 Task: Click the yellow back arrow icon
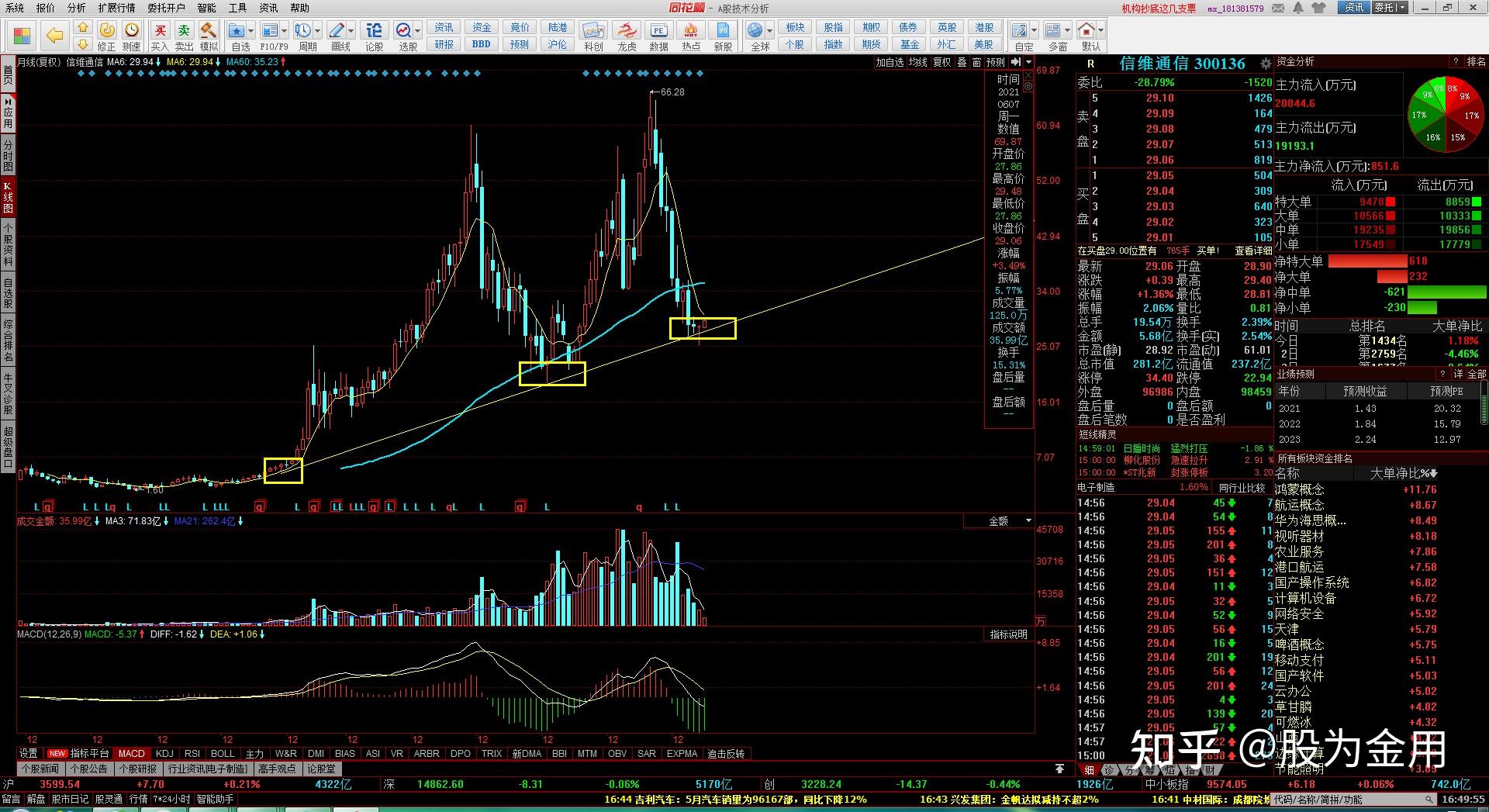[x=54, y=35]
